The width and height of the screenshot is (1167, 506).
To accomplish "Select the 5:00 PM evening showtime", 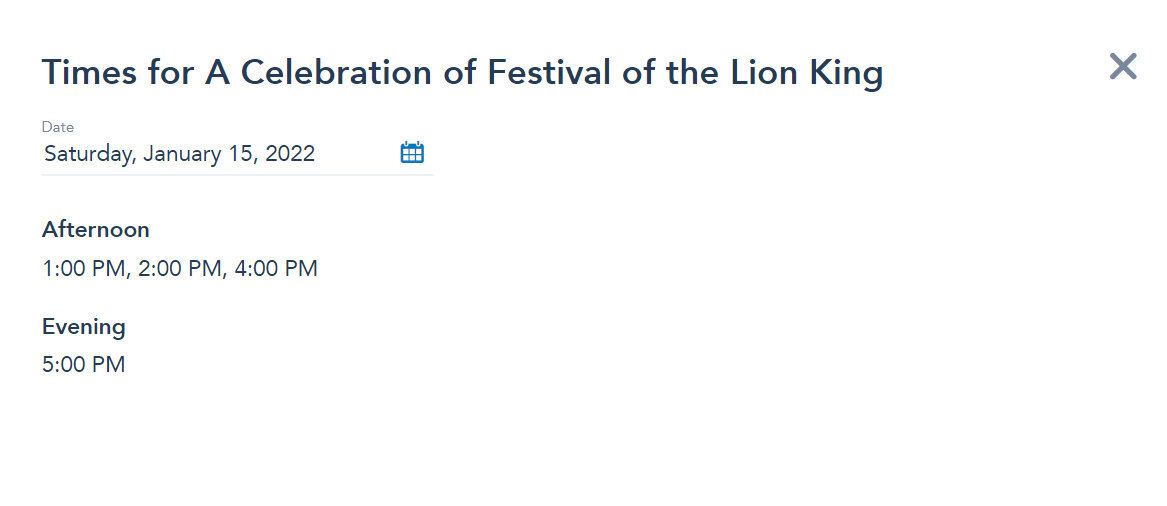I will point(84,365).
